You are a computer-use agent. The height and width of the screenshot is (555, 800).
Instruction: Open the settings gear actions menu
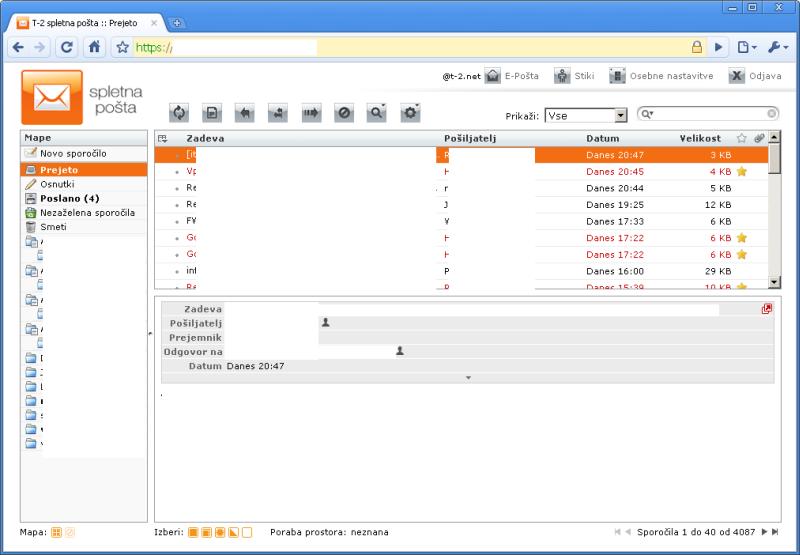click(410, 114)
